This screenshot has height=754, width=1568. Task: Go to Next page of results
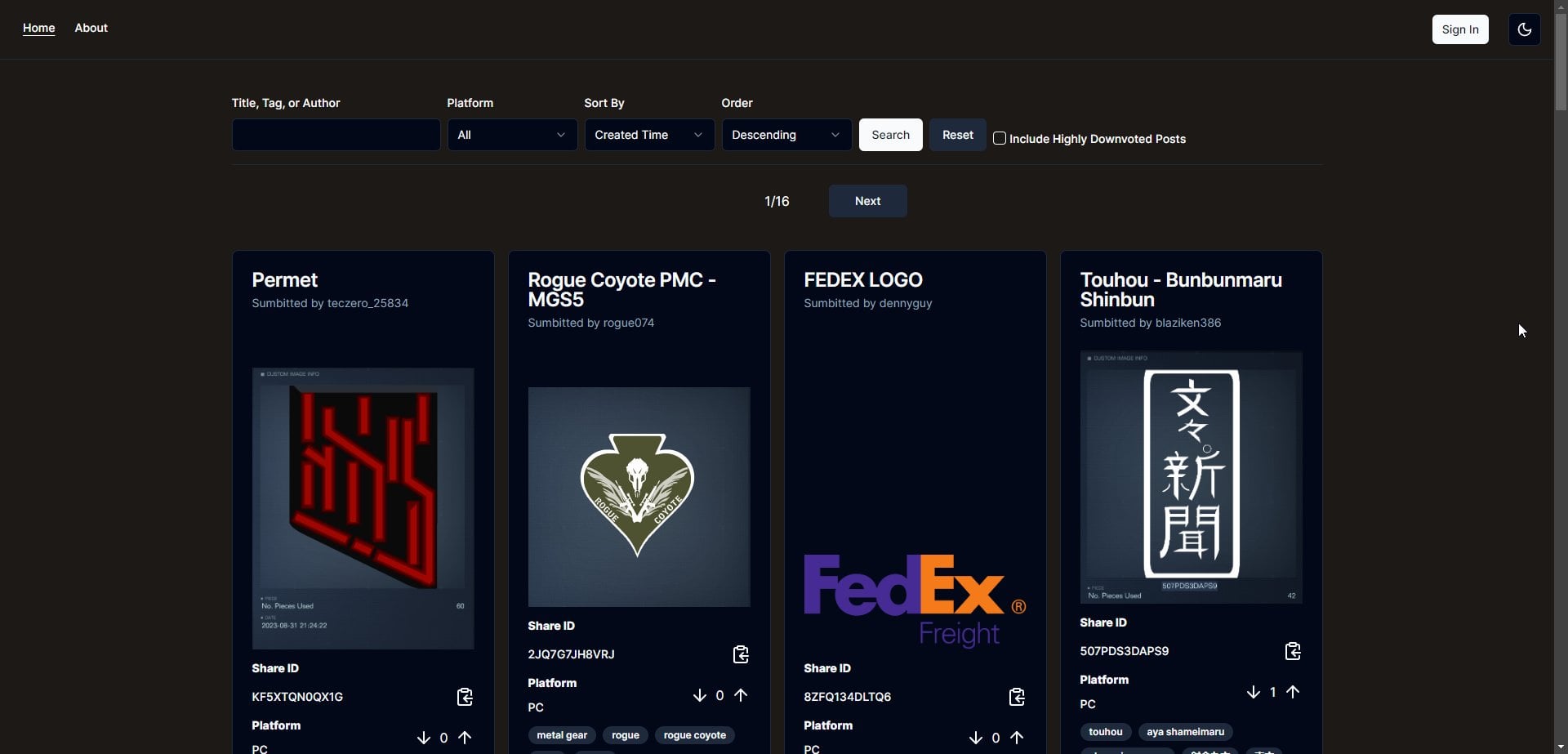[867, 201]
